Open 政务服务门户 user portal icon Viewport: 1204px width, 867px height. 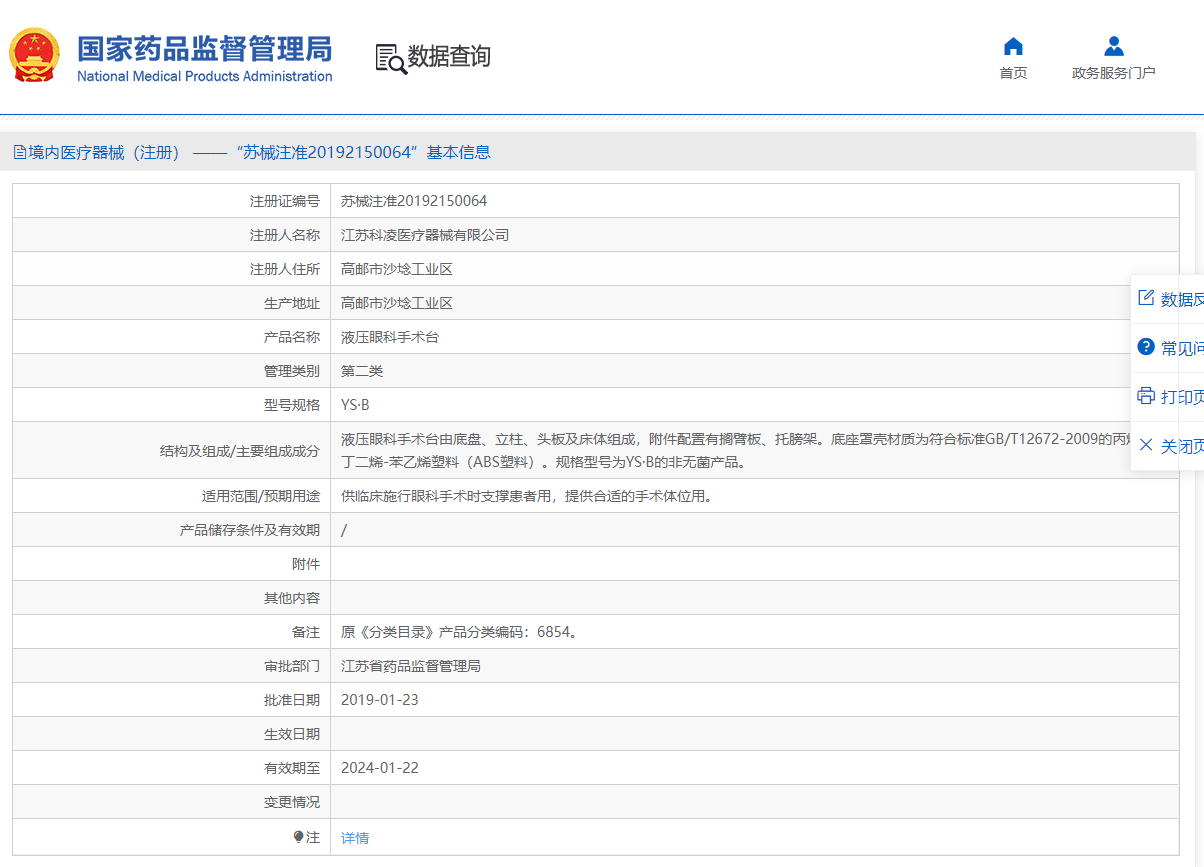coord(1114,46)
